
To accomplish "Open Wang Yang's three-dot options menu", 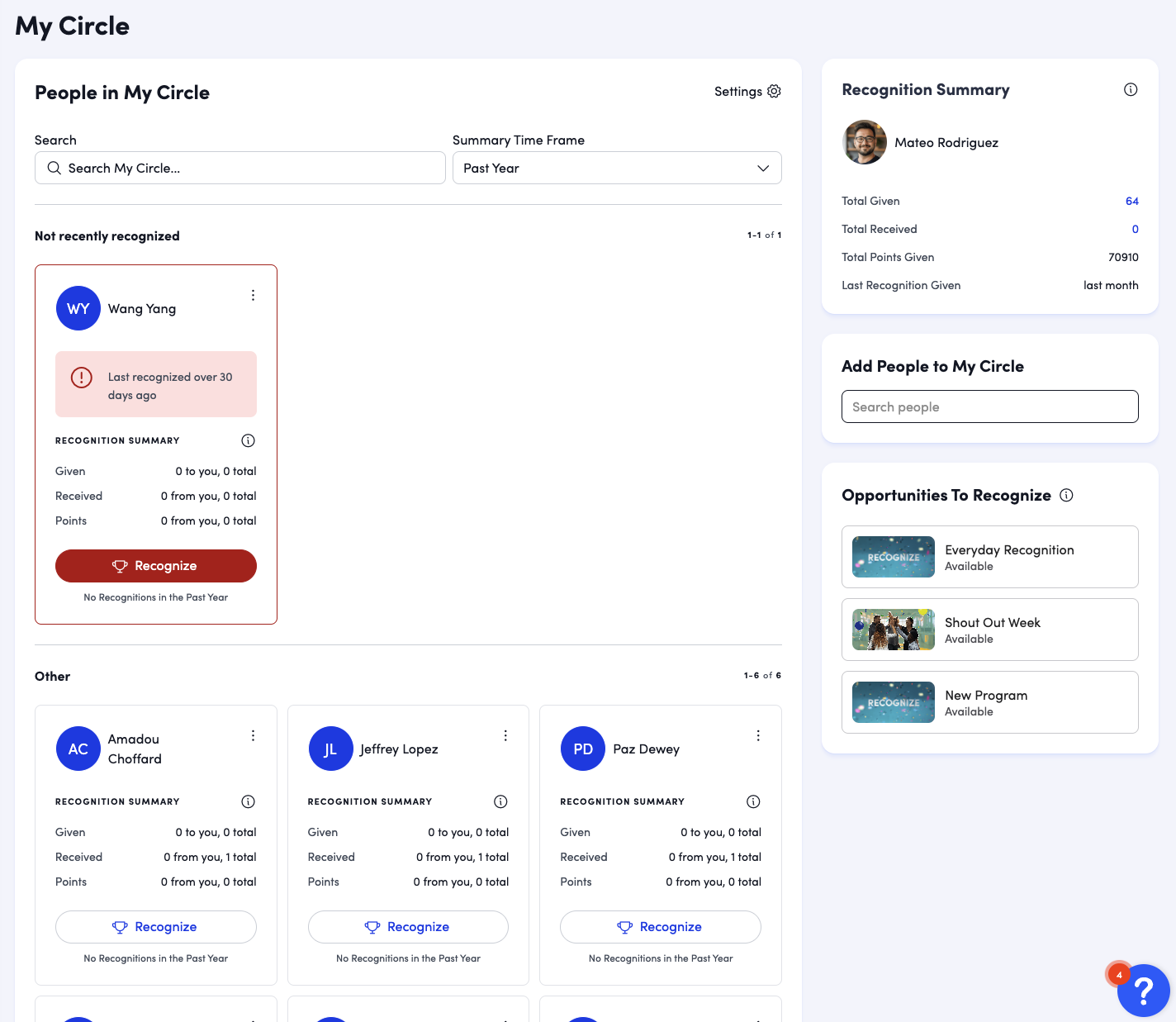I will pos(253,296).
